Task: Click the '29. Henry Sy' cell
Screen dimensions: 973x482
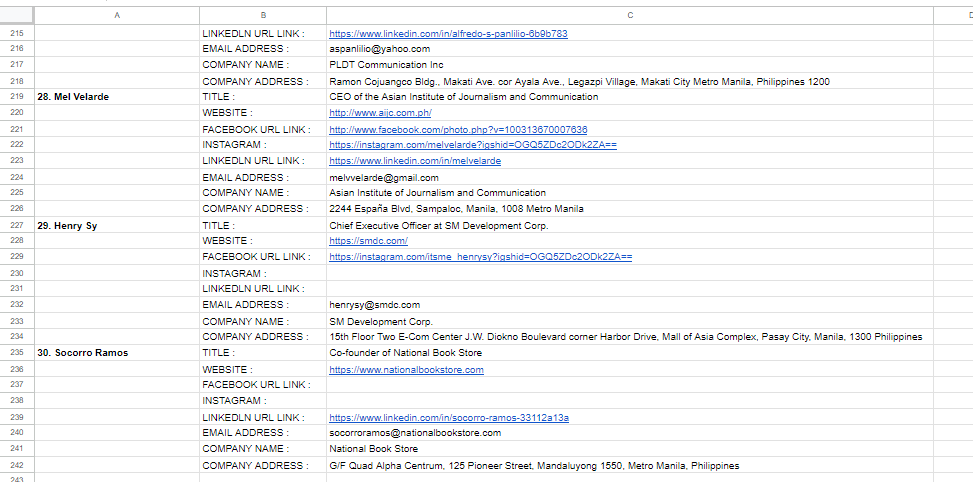Action: click(x=117, y=225)
